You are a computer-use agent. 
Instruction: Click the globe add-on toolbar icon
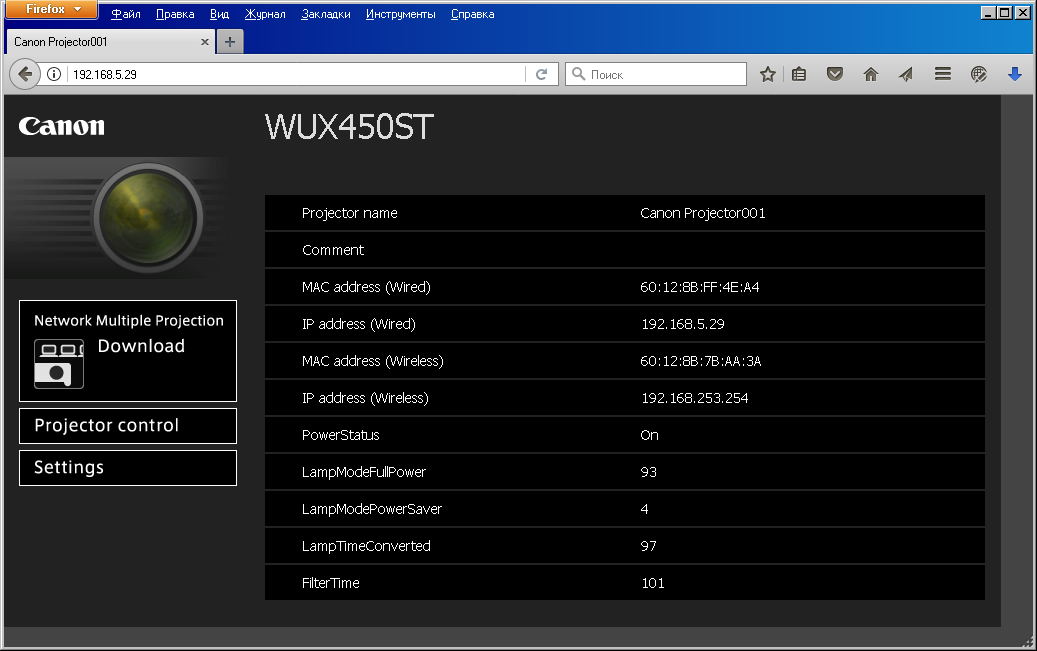979,74
